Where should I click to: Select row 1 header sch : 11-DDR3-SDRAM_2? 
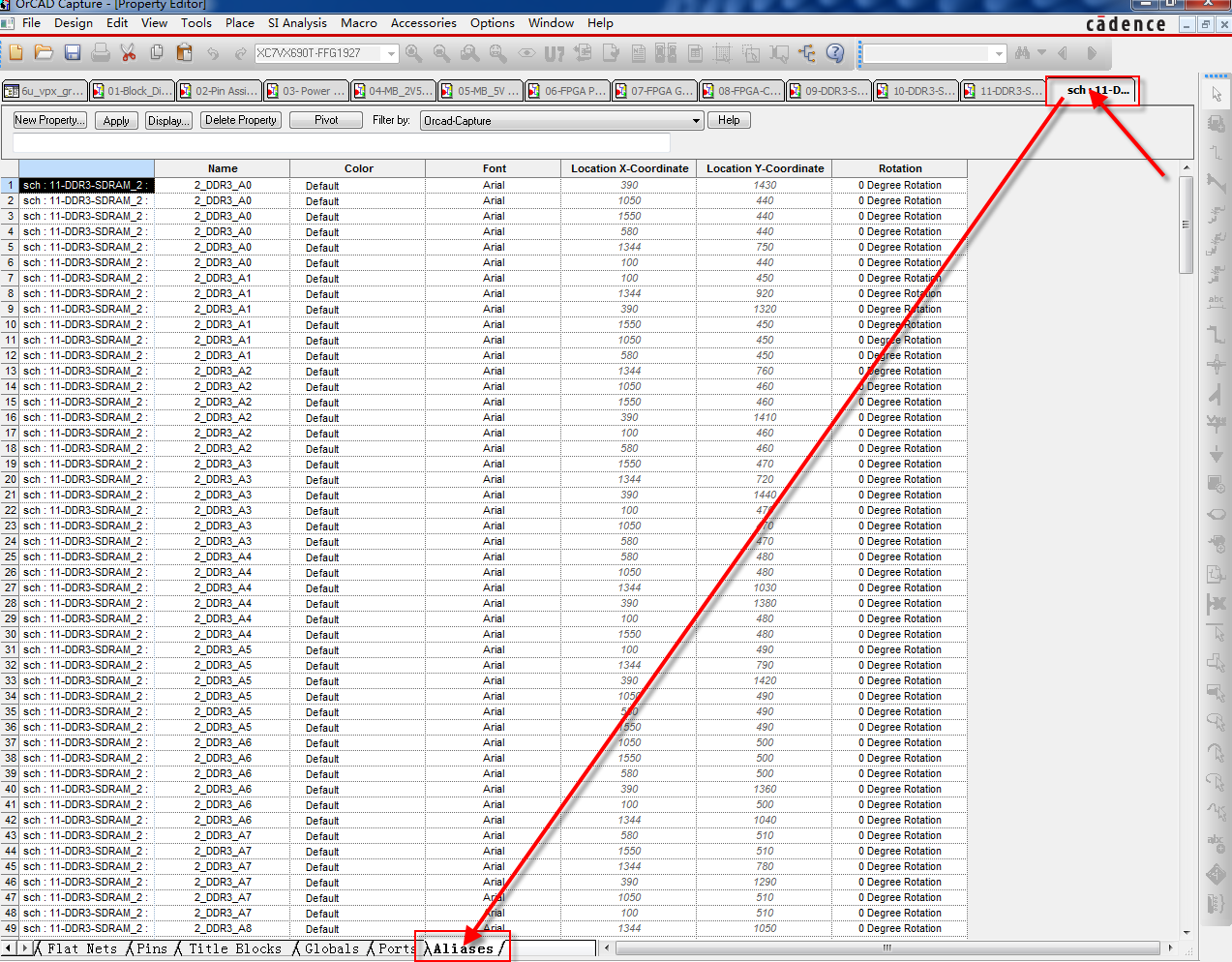[x=86, y=185]
